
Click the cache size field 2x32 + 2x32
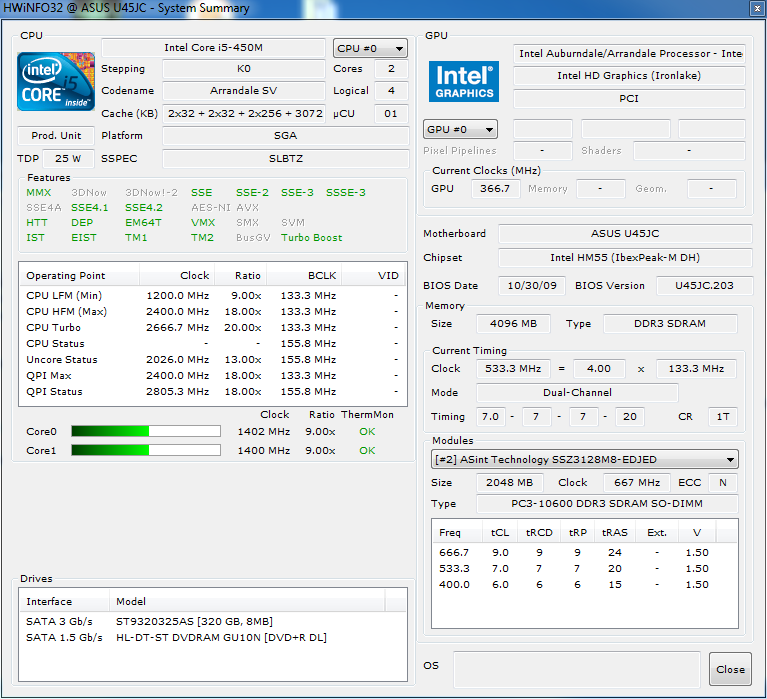point(244,113)
